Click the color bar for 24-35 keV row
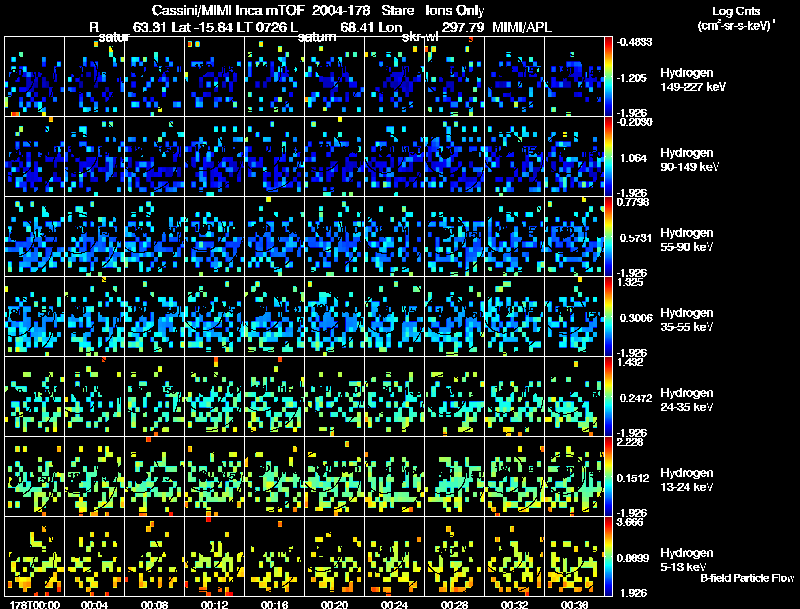Screen dimensions: 800x609 (608, 396)
